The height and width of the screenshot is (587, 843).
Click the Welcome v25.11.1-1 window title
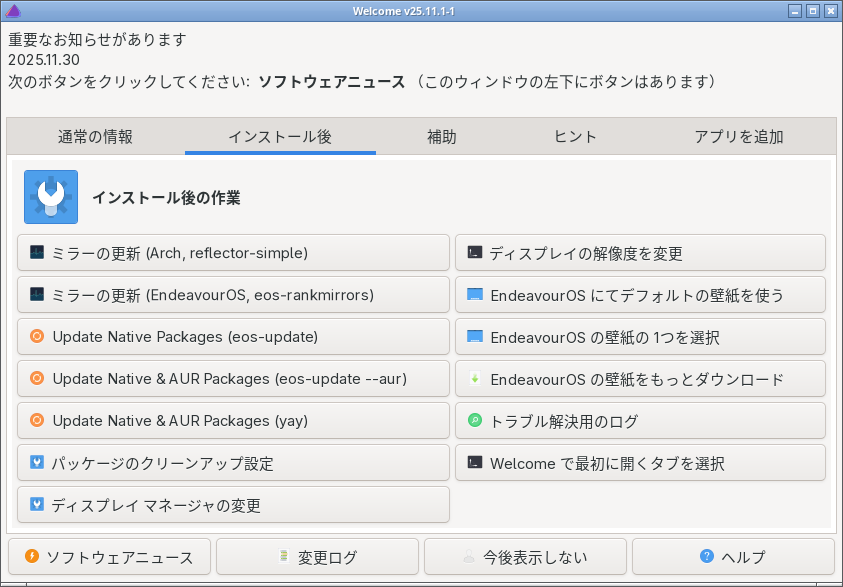[x=403, y=11]
